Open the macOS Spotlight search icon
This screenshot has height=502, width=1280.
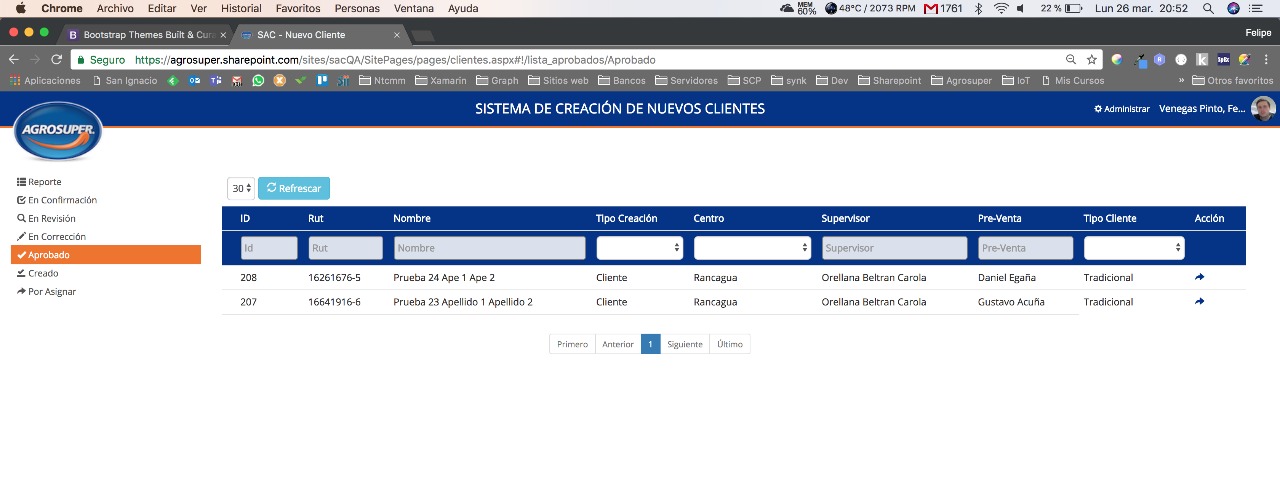point(1208,8)
